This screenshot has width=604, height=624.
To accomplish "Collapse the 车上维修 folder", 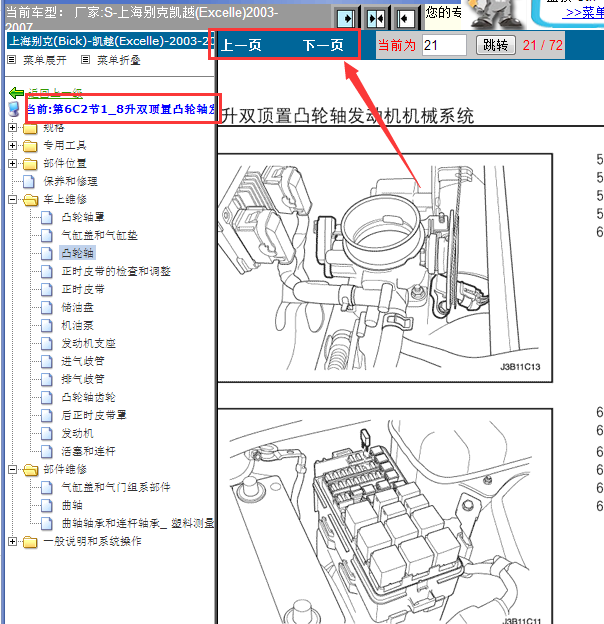I will pos(12,199).
